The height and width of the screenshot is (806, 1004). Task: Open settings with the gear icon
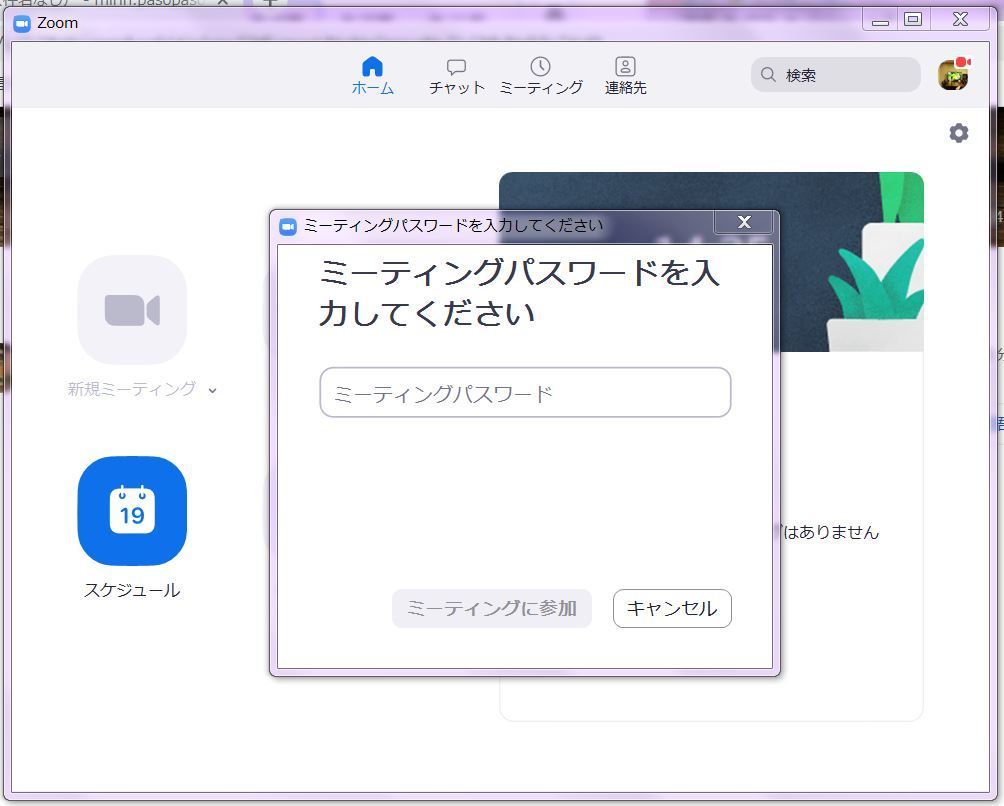pos(958,133)
